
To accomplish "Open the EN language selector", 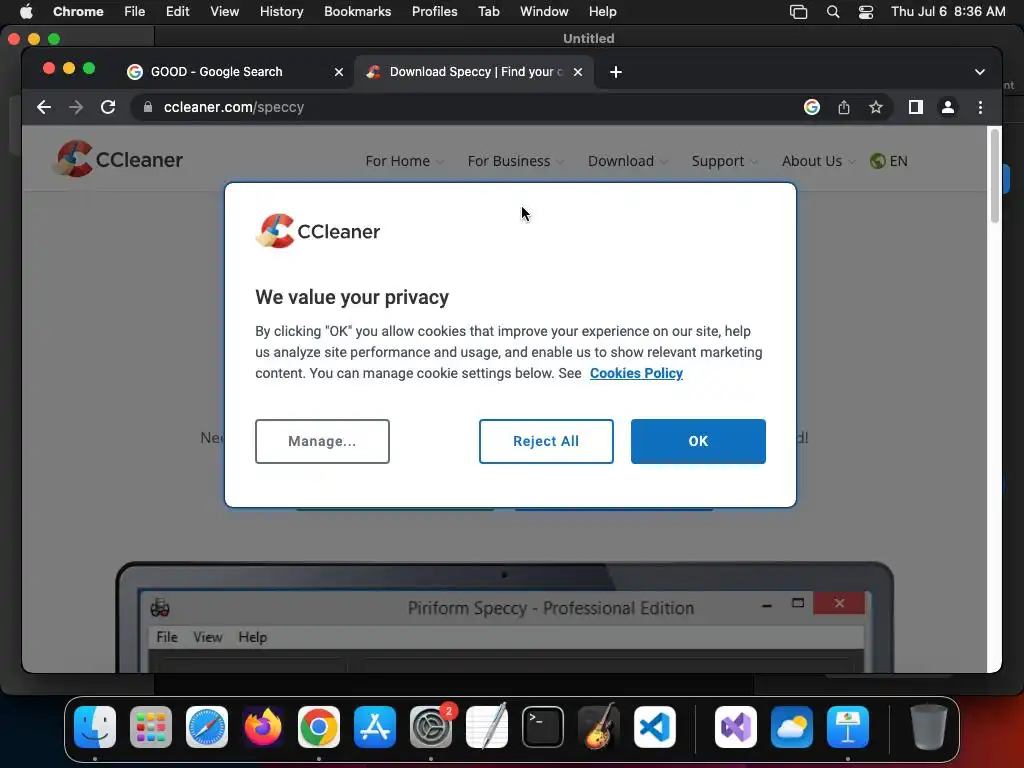I will 889,161.
